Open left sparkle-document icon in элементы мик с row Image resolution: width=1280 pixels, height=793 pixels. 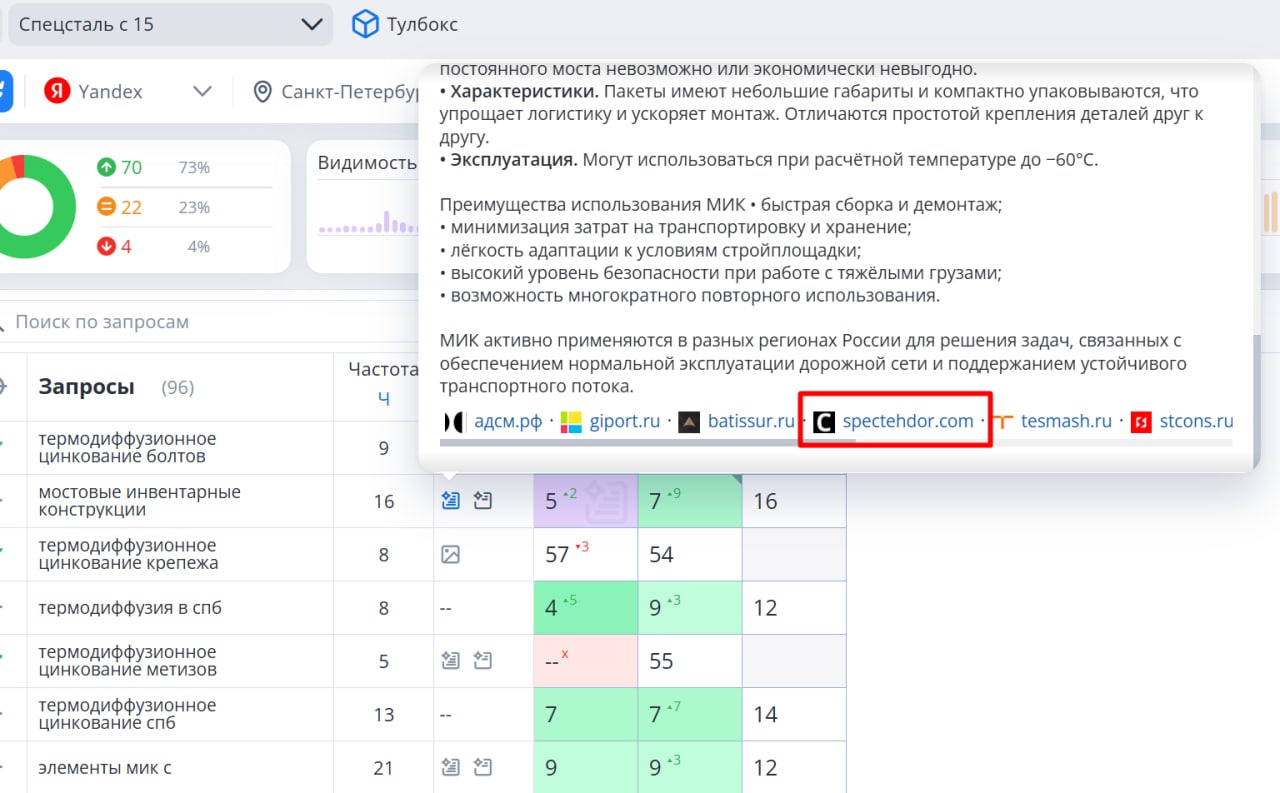pyautogui.click(x=450, y=767)
